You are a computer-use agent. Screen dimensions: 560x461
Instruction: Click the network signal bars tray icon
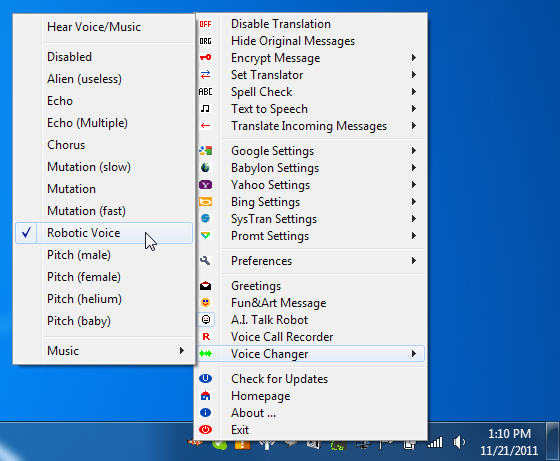[x=435, y=442]
